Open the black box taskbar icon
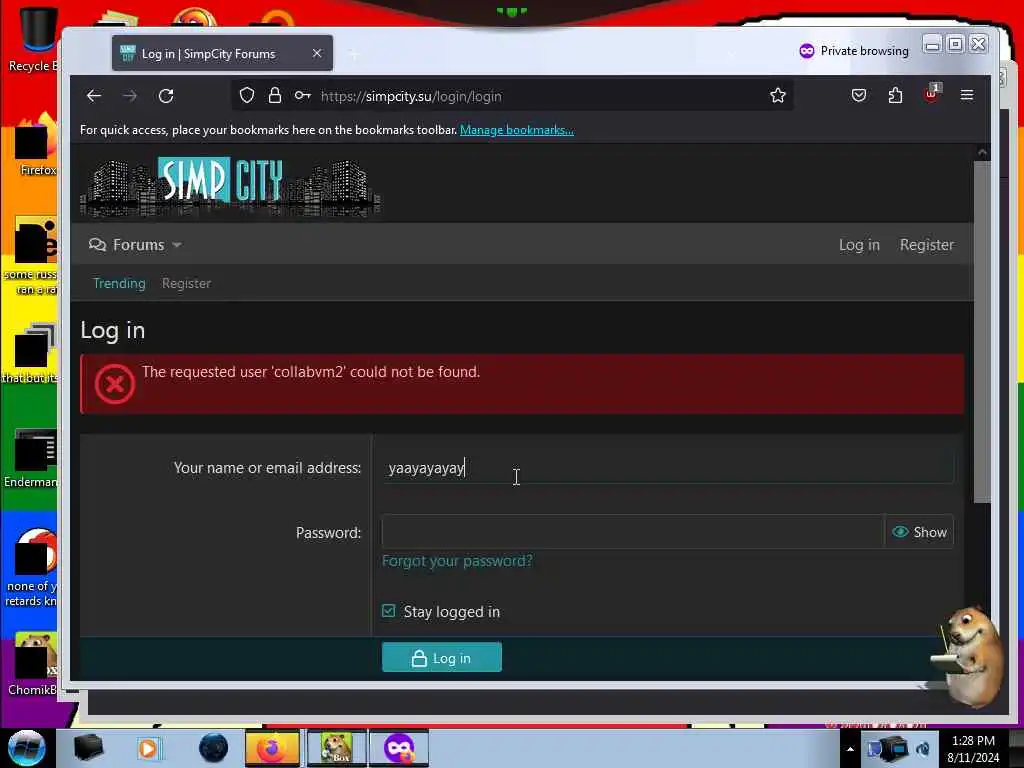 pyautogui.click(x=88, y=748)
